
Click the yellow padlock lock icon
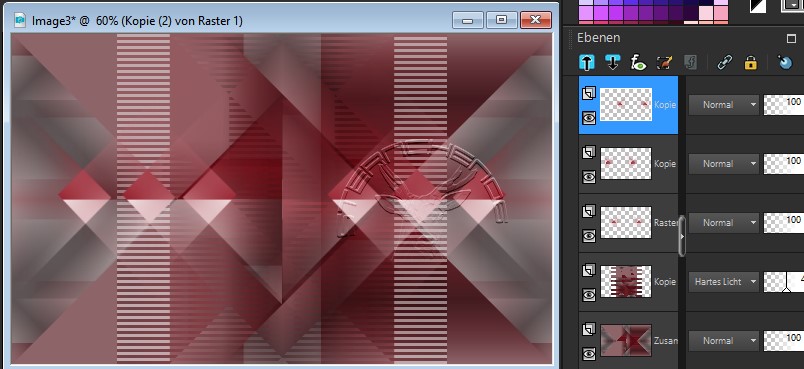click(x=751, y=63)
